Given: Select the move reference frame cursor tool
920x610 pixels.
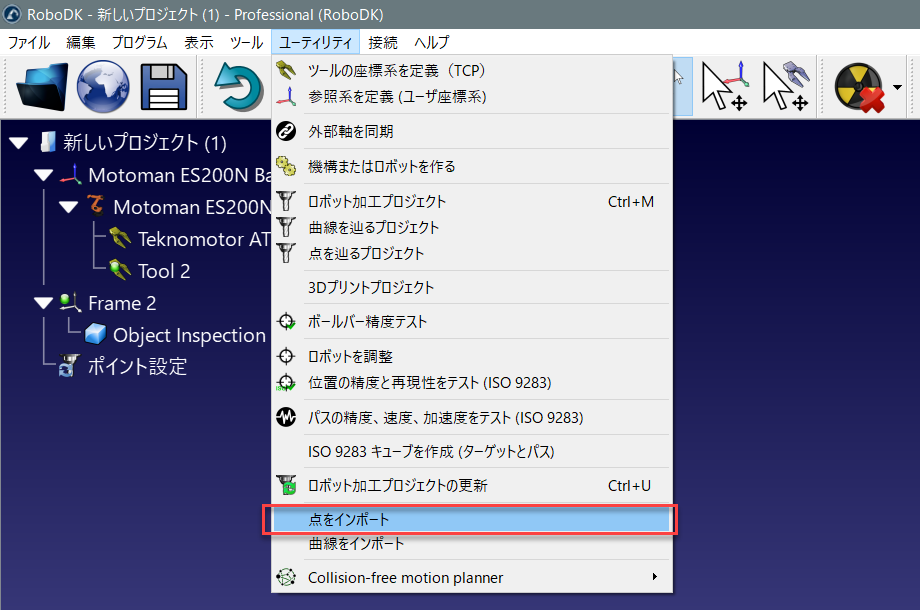Looking at the screenshot, I should (x=725, y=86).
